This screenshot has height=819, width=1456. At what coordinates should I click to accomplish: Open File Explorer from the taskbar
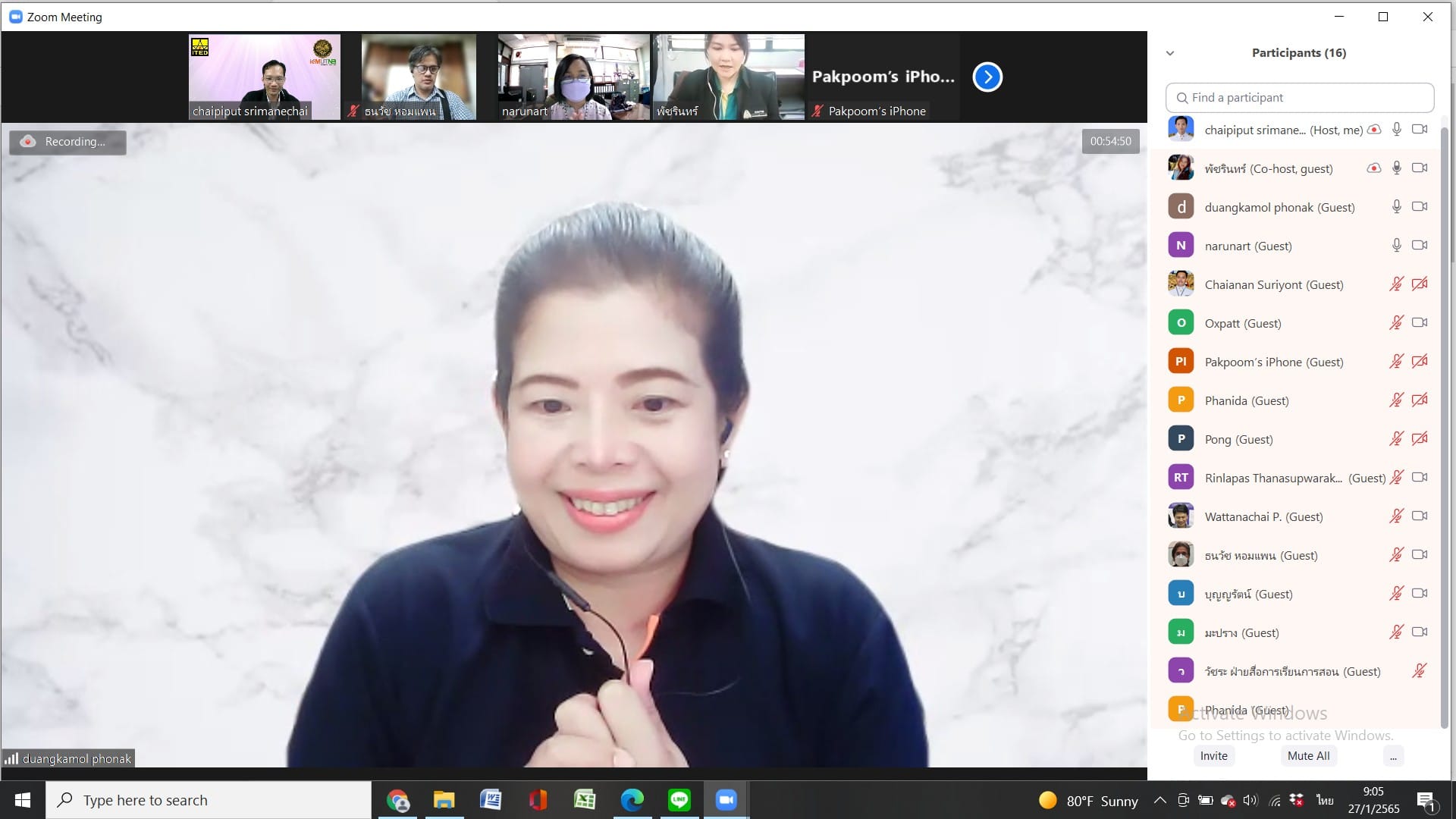tap(444, 800)
